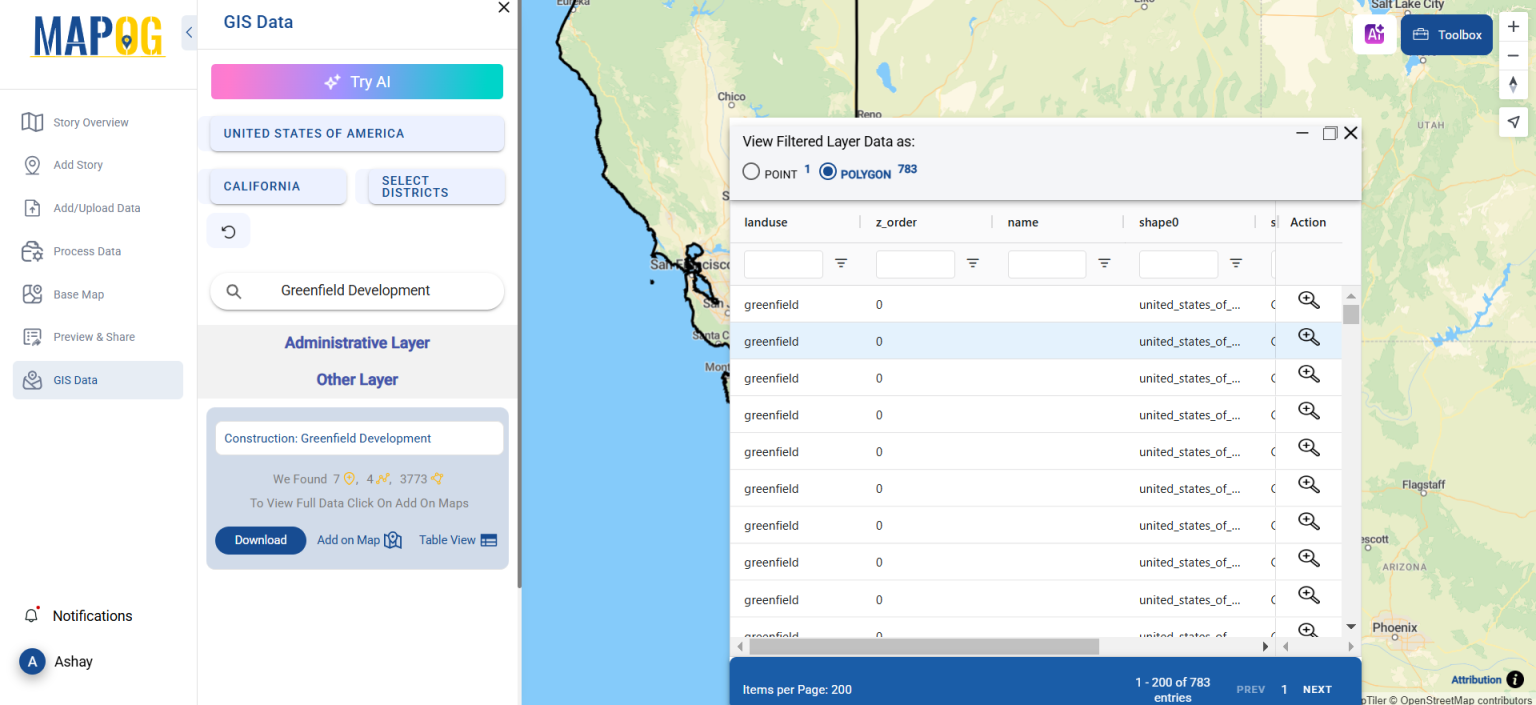Click the compass reset bearing icon

[1513, 85]
